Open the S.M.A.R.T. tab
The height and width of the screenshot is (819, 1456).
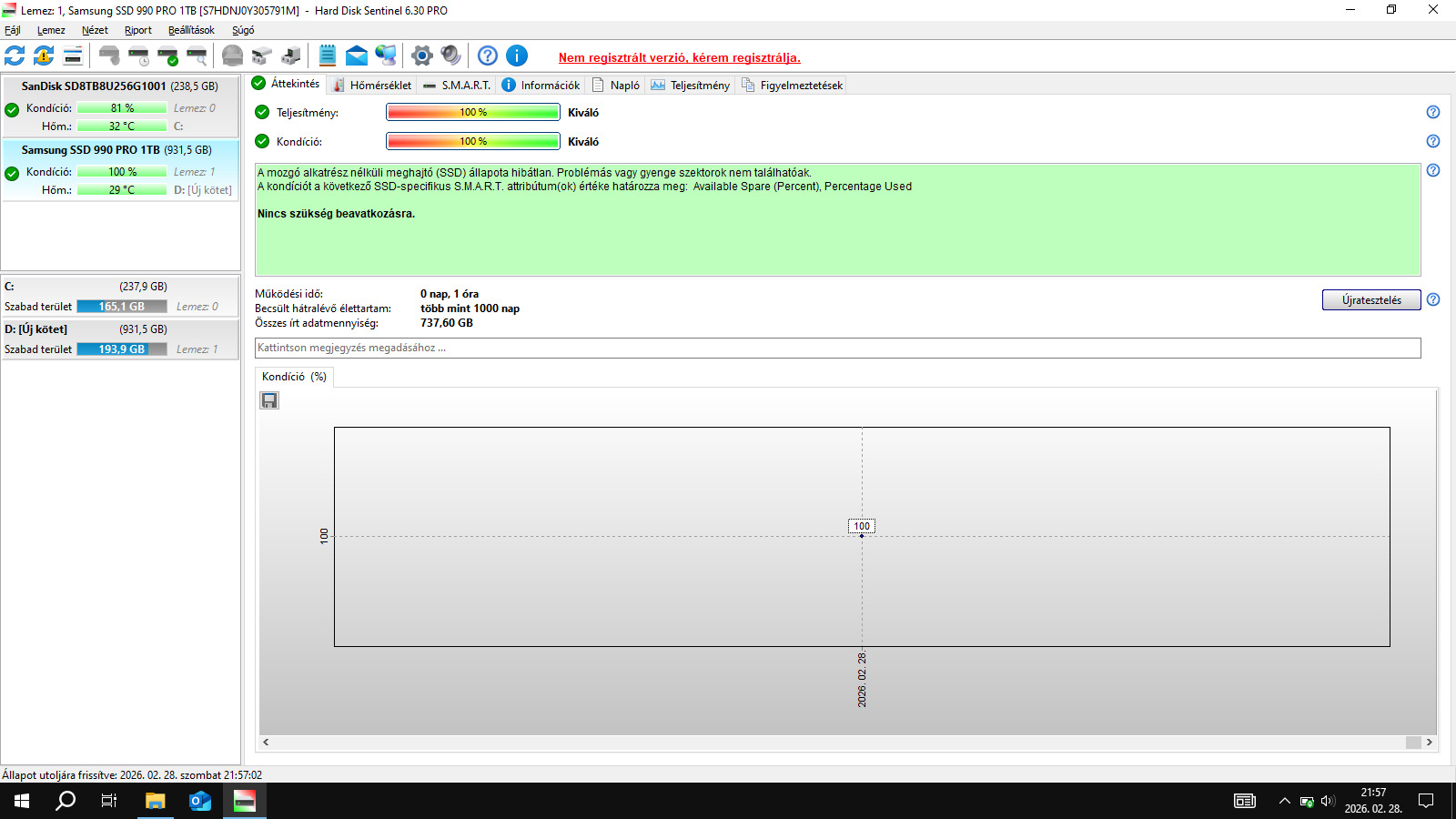[457, 85]
